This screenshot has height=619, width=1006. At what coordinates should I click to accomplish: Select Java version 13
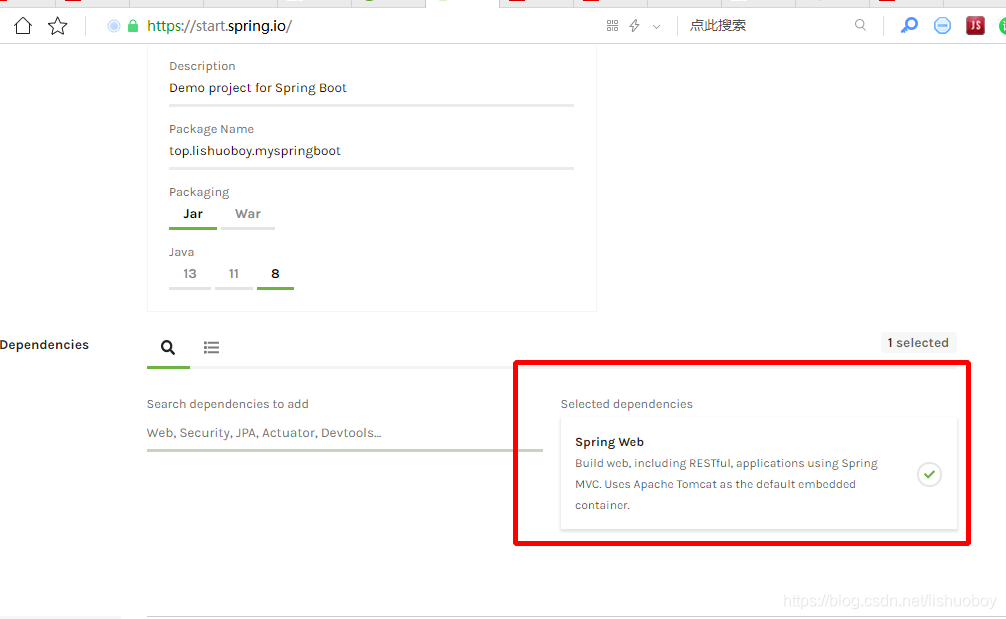[x=190, y=273]
